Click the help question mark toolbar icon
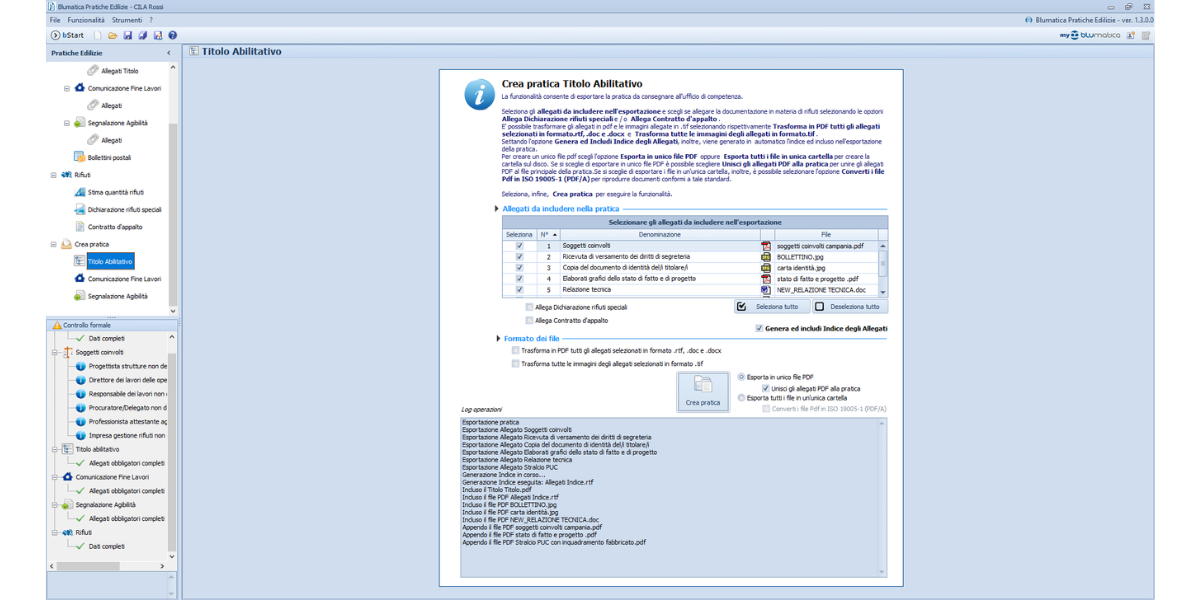 pyautogui.click(x=173, y=36)
